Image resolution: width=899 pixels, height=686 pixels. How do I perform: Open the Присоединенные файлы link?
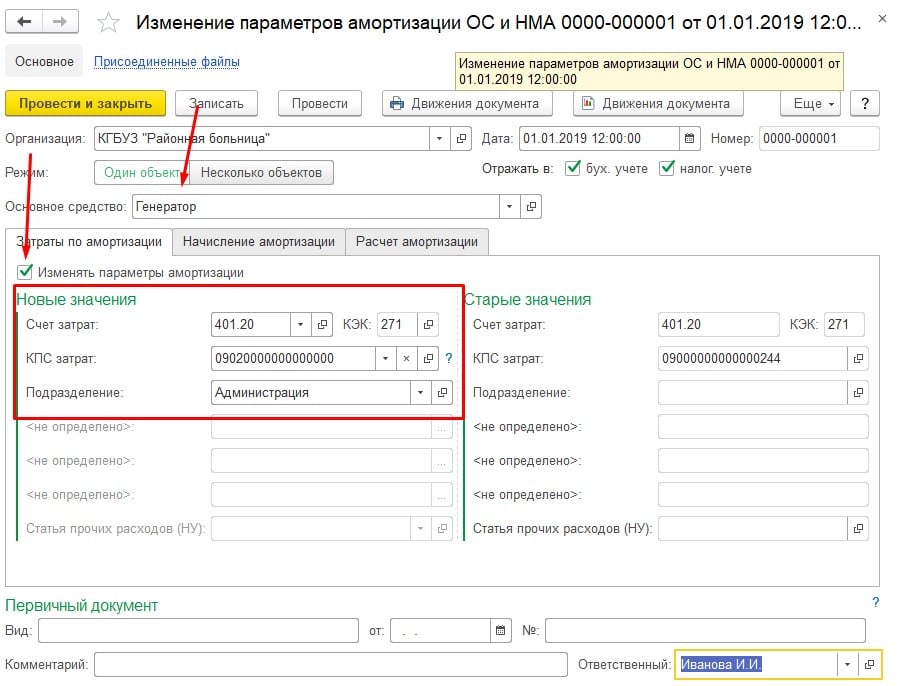click(x=166, y=62)
